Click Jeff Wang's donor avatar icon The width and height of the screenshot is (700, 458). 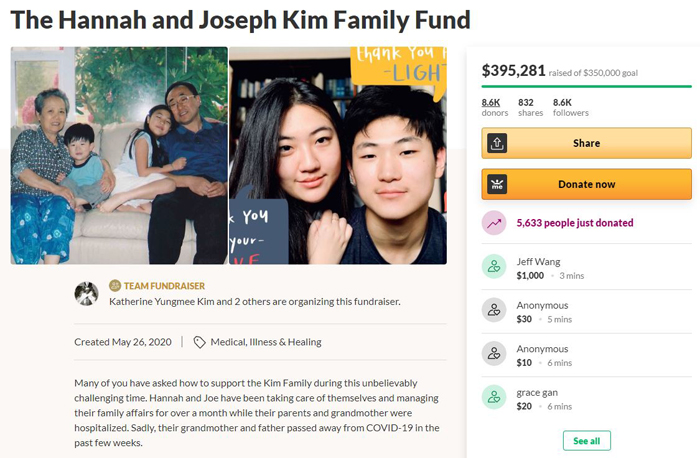click(x=494, y=266)
